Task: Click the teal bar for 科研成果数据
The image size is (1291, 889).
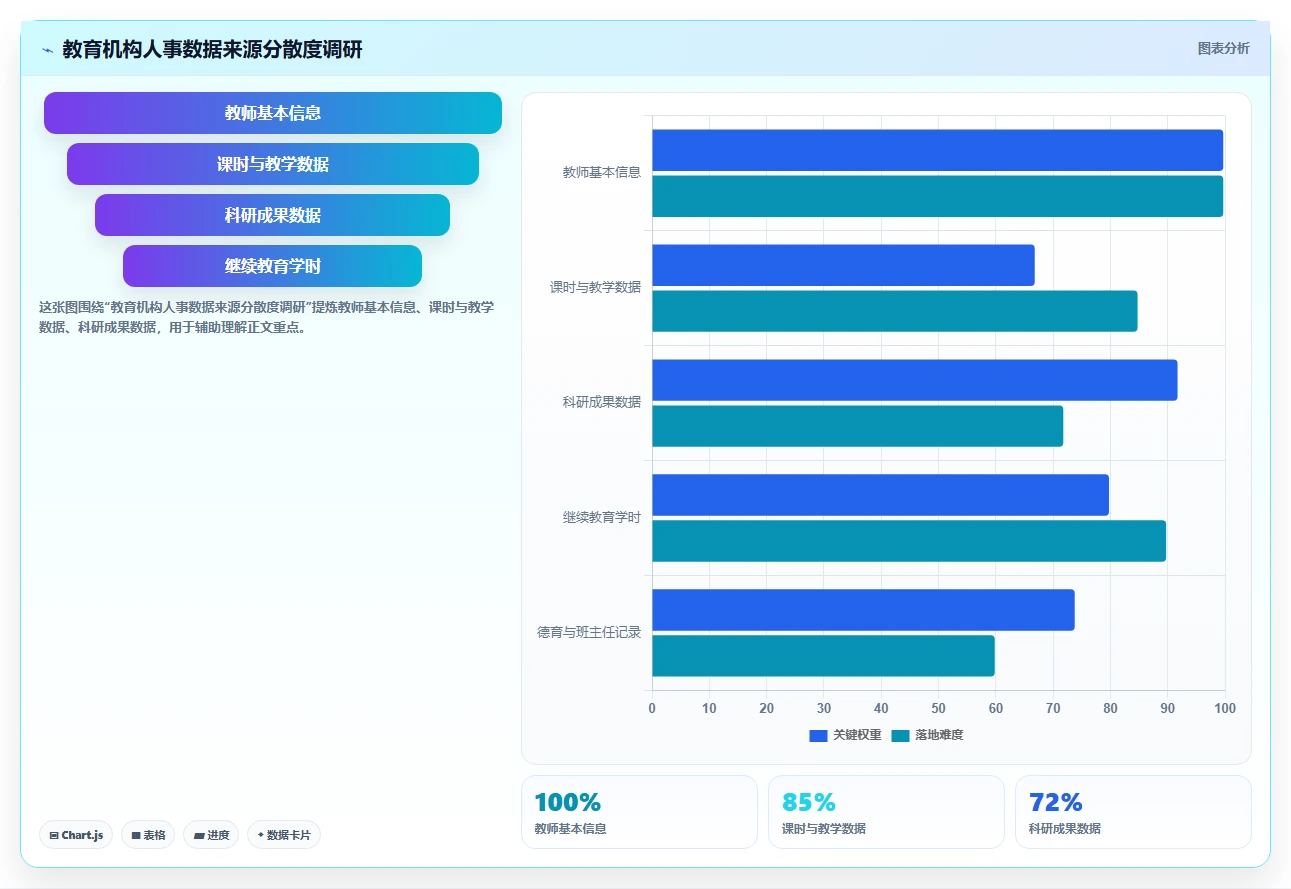Action: (858, 426)
